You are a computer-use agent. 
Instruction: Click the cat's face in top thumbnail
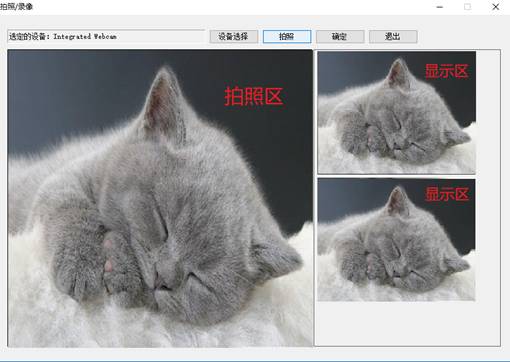pos(400,133)
